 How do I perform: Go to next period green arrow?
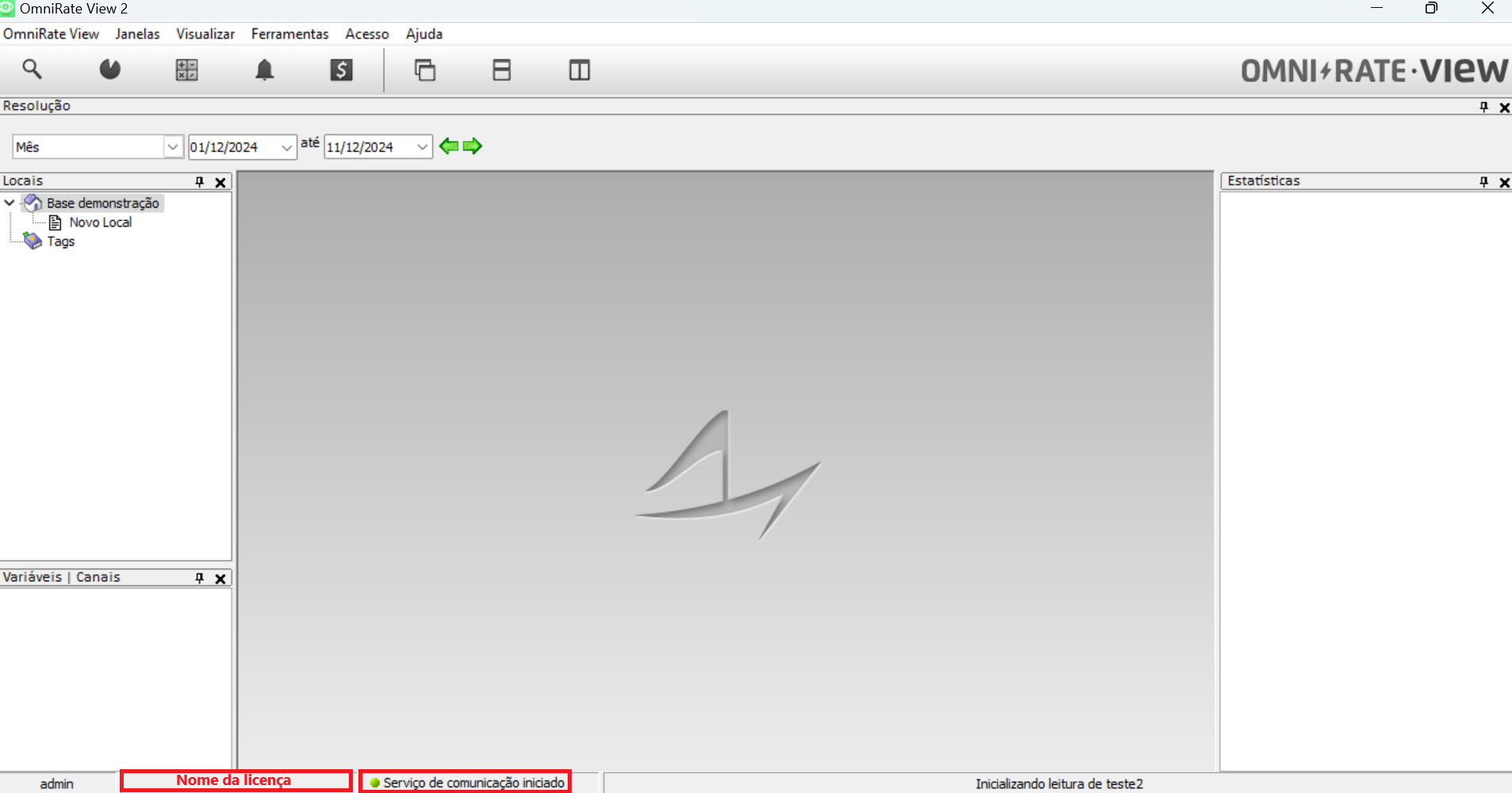tap(473, 146)
